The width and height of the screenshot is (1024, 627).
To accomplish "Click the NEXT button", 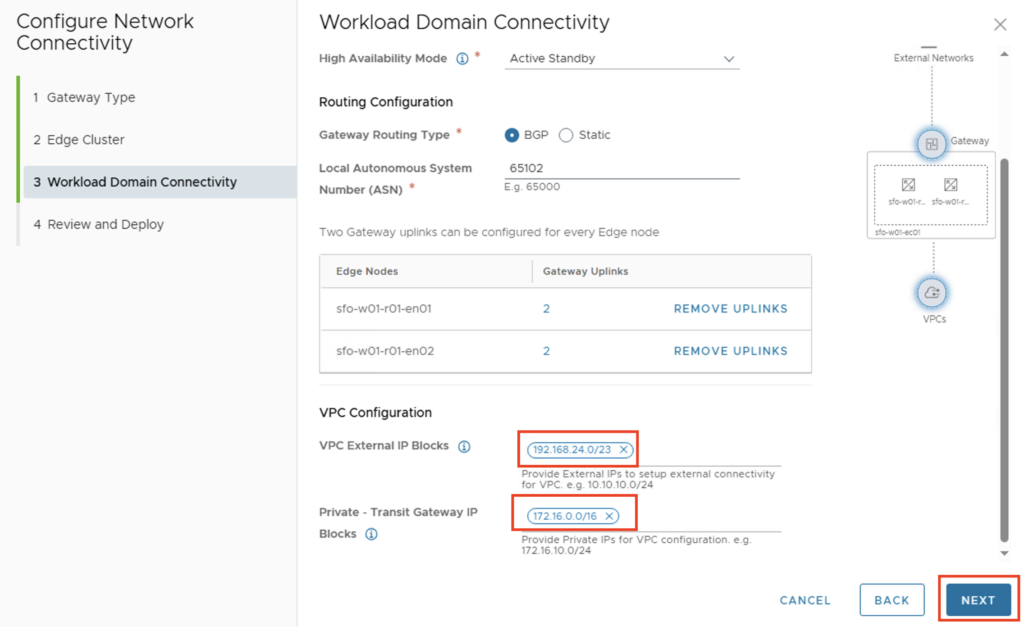I will pyautogui.click(x=977, y=600).
